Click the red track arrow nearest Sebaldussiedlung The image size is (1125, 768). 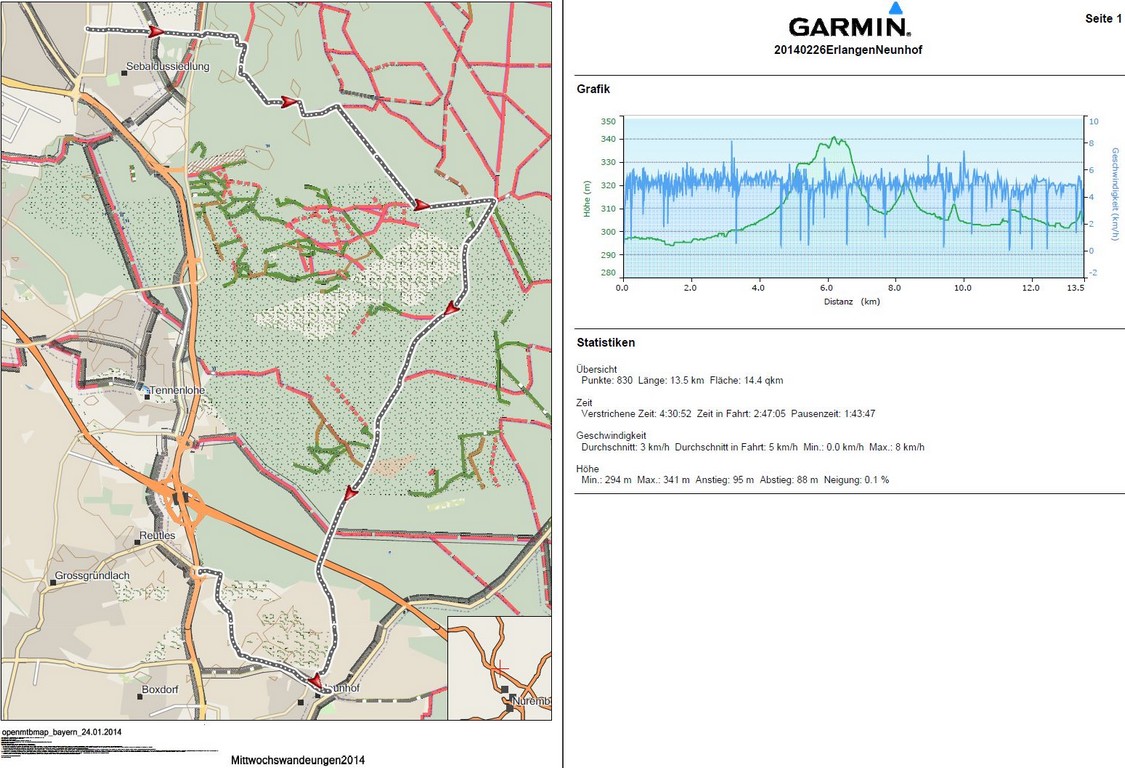[x=156, y=32]
